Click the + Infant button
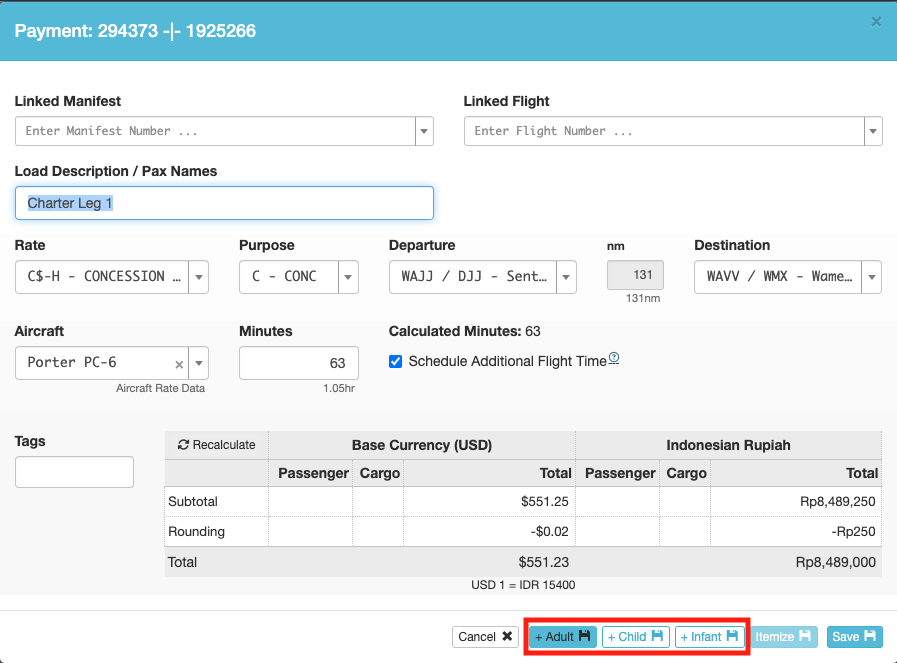Image resolution: width=897 pixels, height=663 pixels. pos(709,637)
